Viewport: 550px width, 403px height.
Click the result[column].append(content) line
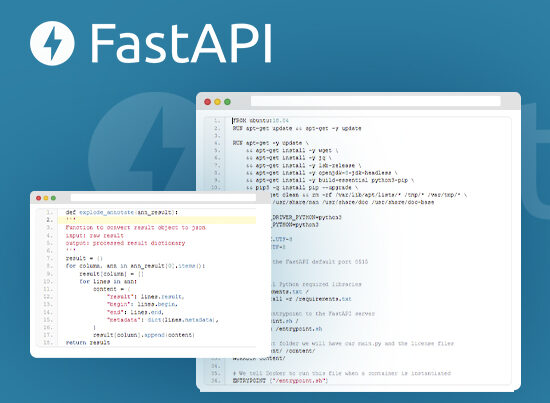coord(144,335)
